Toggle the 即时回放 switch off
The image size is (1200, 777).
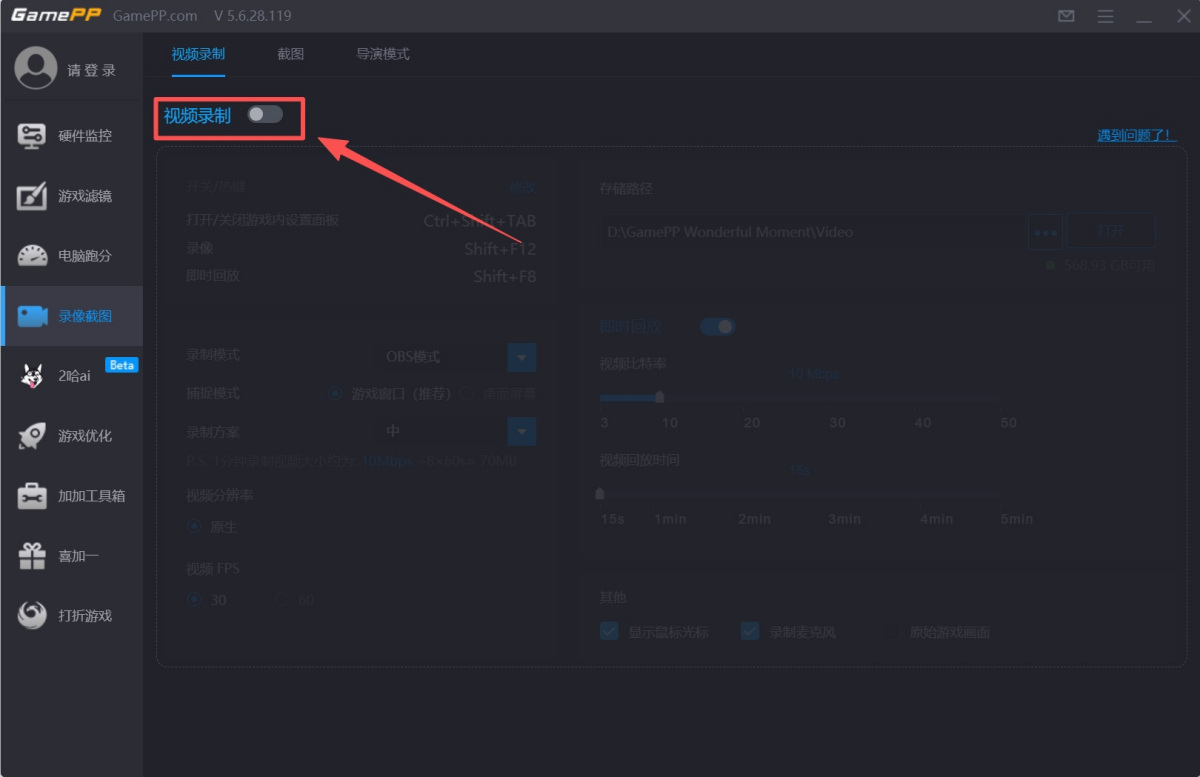click(x=717, y=327)
